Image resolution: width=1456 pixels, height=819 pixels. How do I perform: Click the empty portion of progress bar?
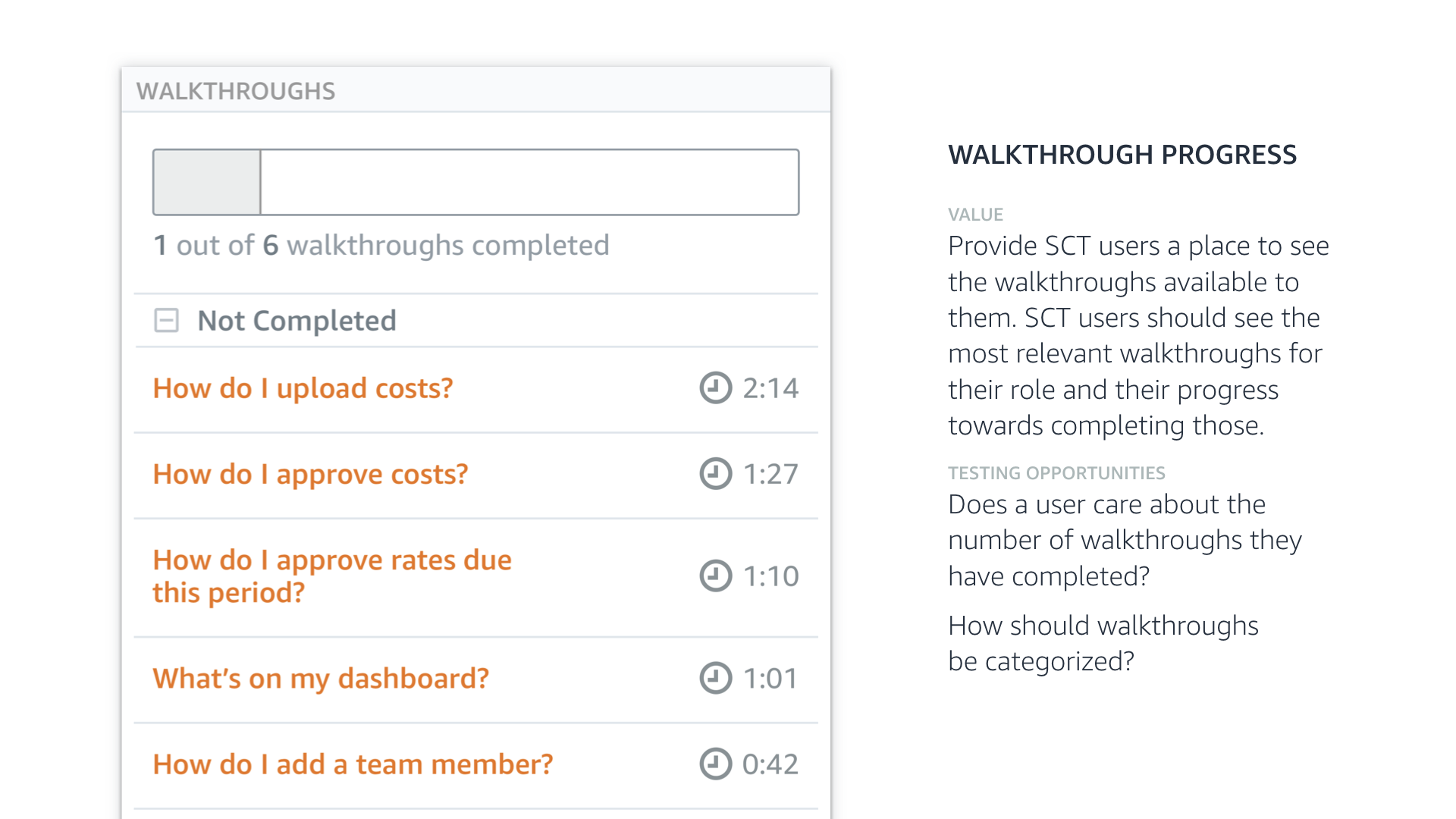[529, 182]
